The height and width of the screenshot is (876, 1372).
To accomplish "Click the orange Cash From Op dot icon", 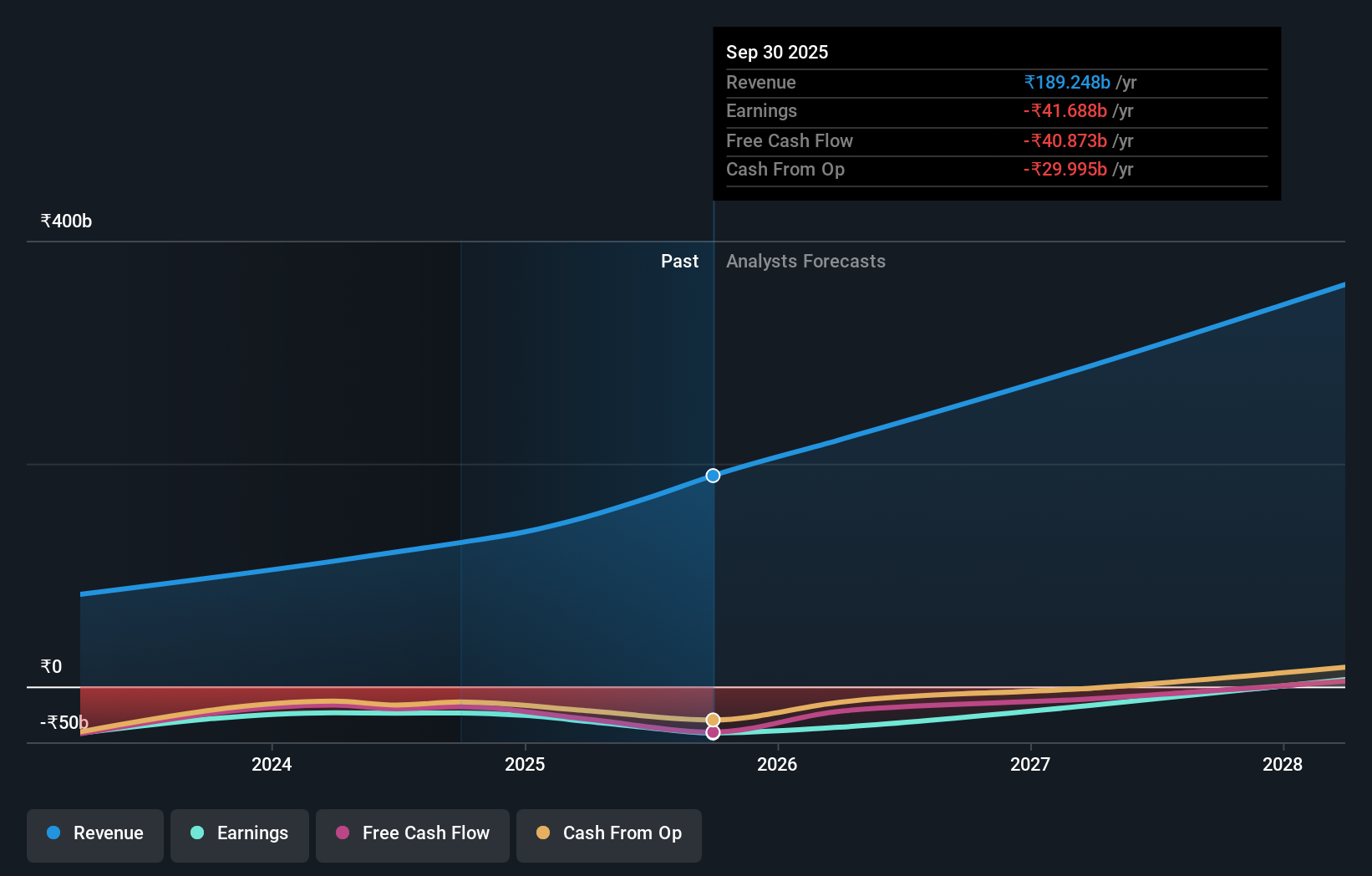I will pyautogui.click(x=543, y=833).
